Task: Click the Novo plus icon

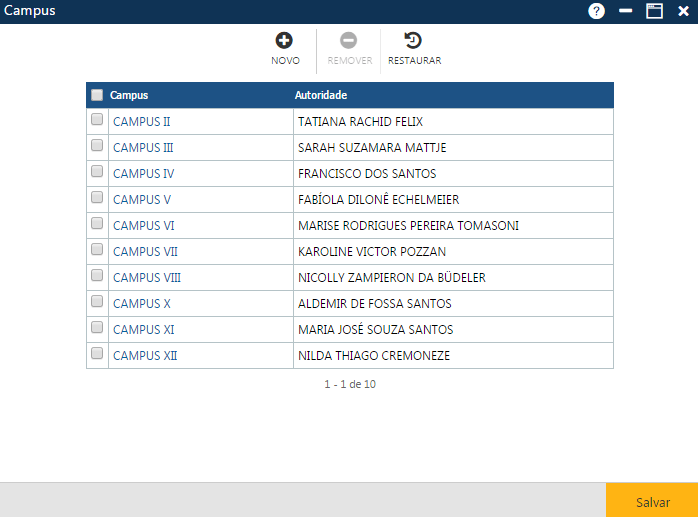Action: pos(285,41)
